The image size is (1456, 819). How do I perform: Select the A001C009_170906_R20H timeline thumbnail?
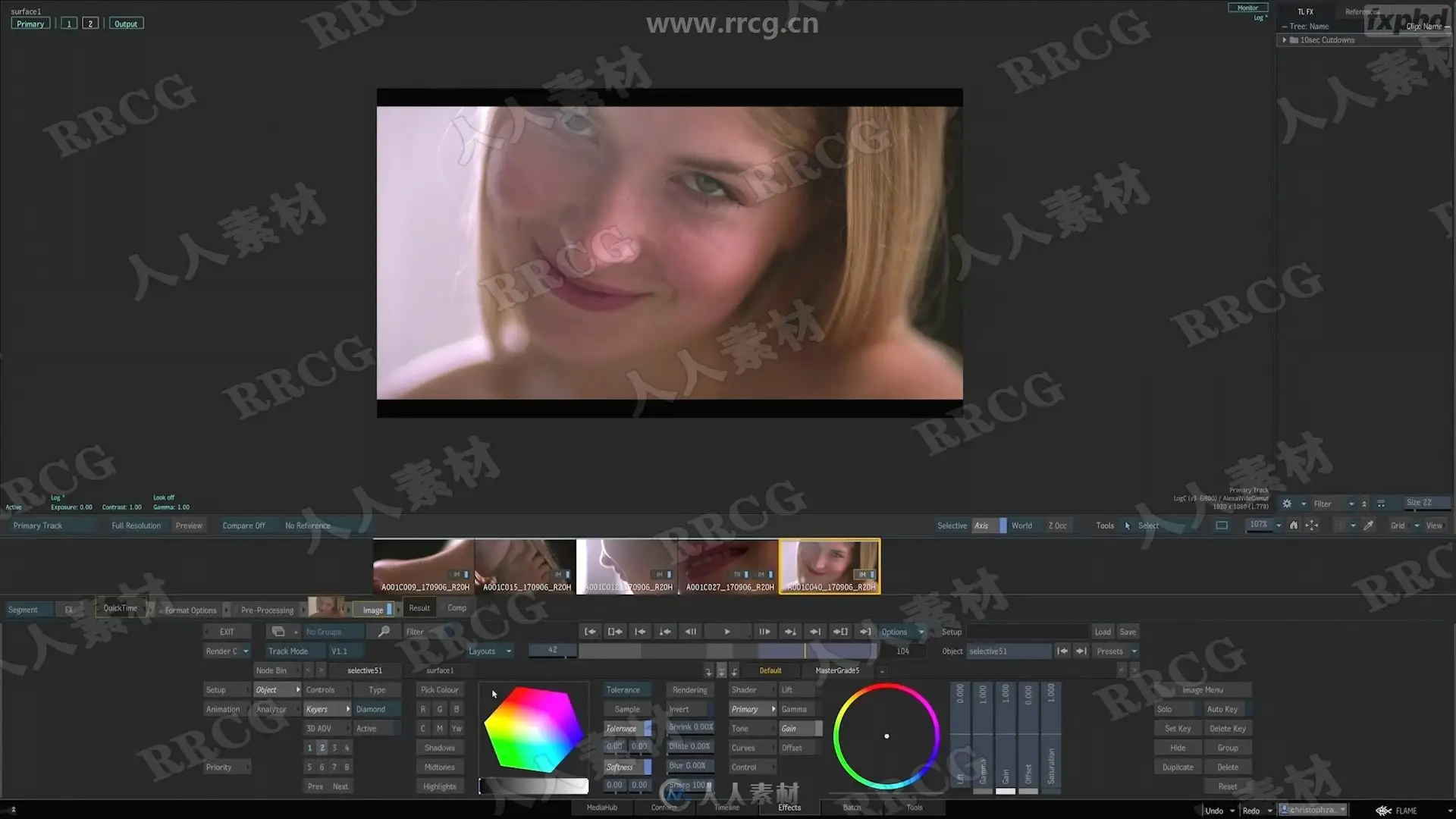point(423,566)
